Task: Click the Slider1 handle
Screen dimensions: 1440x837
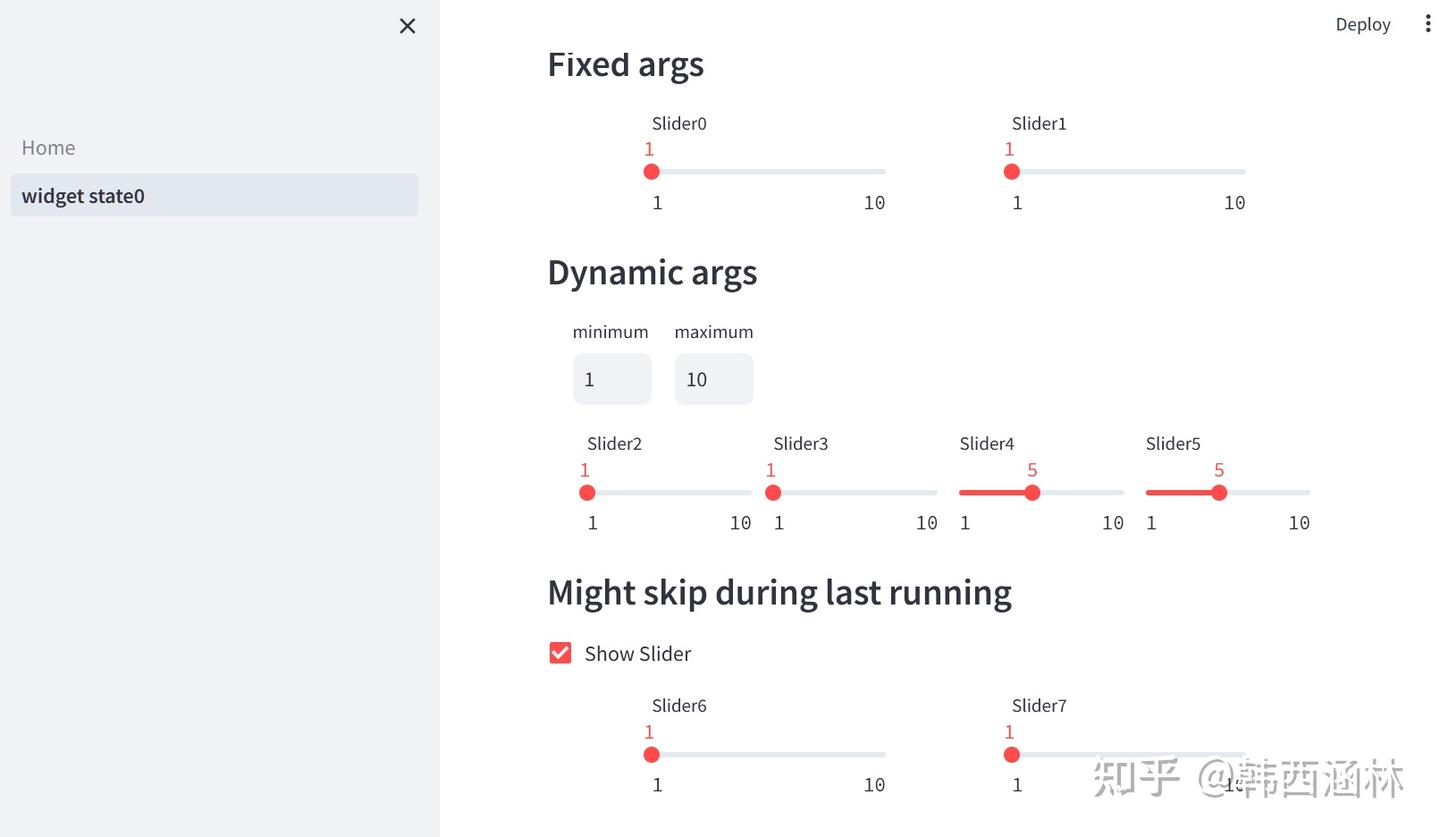Action: point(1011,172)
